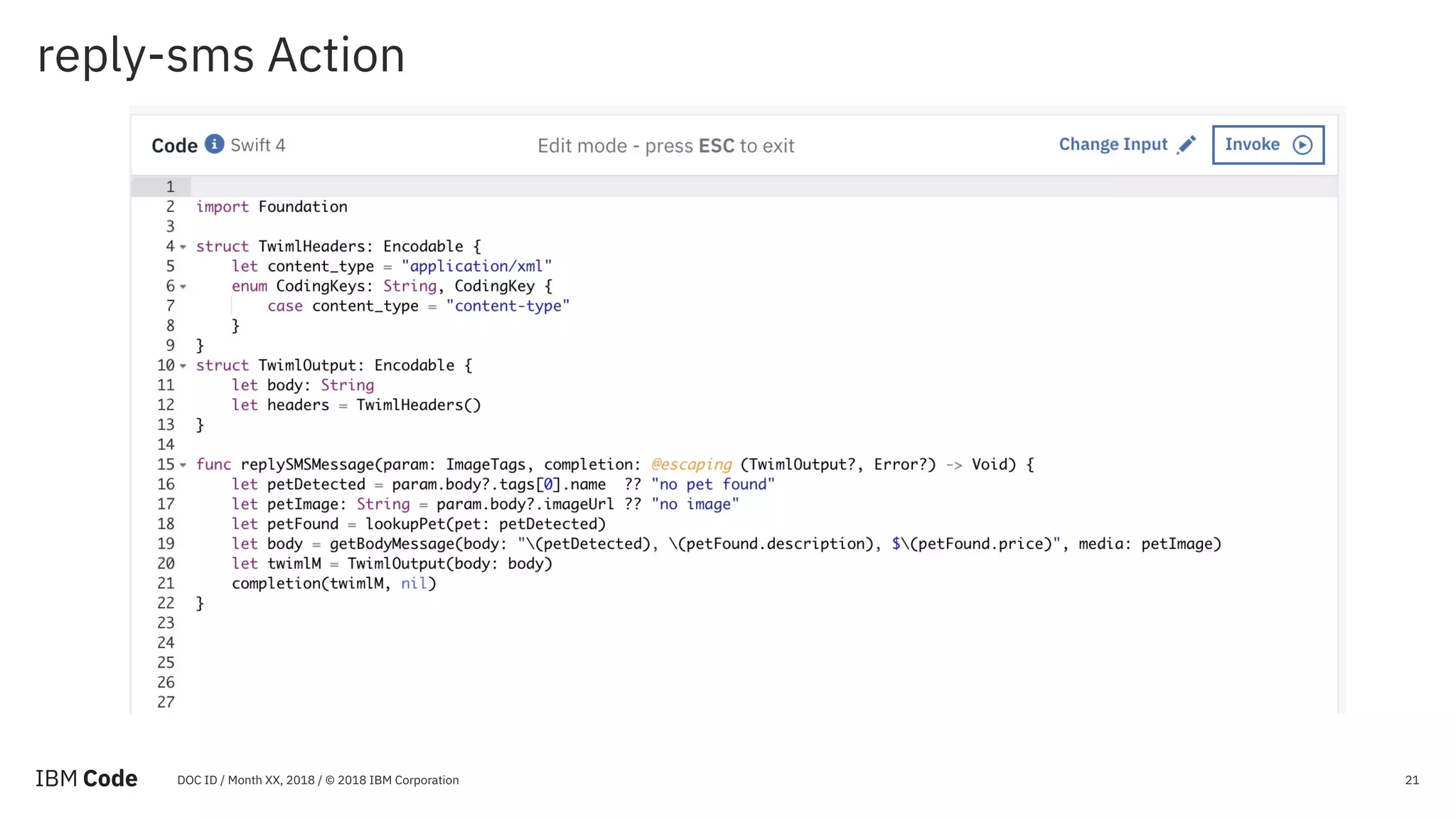Viewport: 1456px width, 819px height.
Task: Click the 'IBM Code' logo text
Action: (x=86, y=779)
